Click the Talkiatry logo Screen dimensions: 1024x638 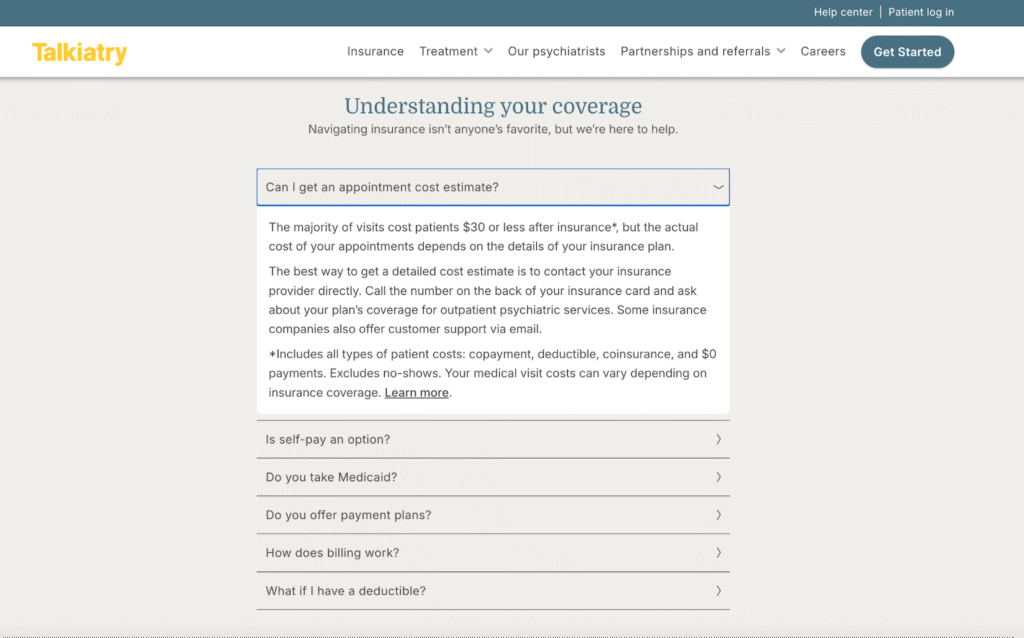tap(79, 53)
